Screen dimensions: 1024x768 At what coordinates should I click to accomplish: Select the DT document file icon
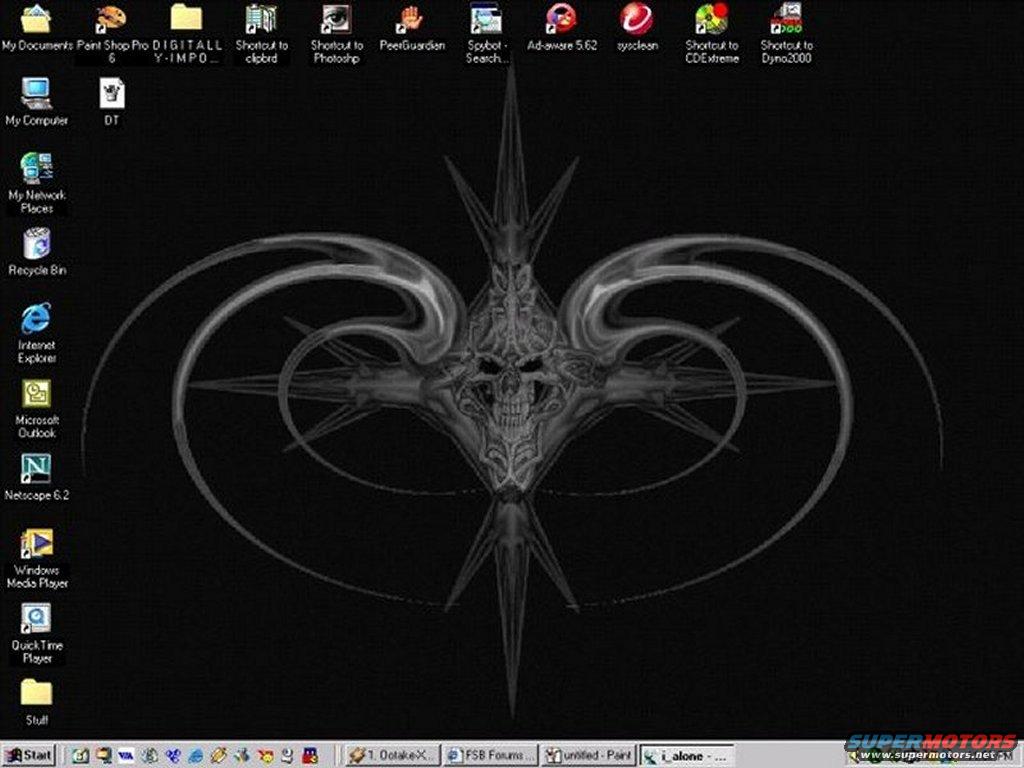pyautogui.click(x=111, y=94)
